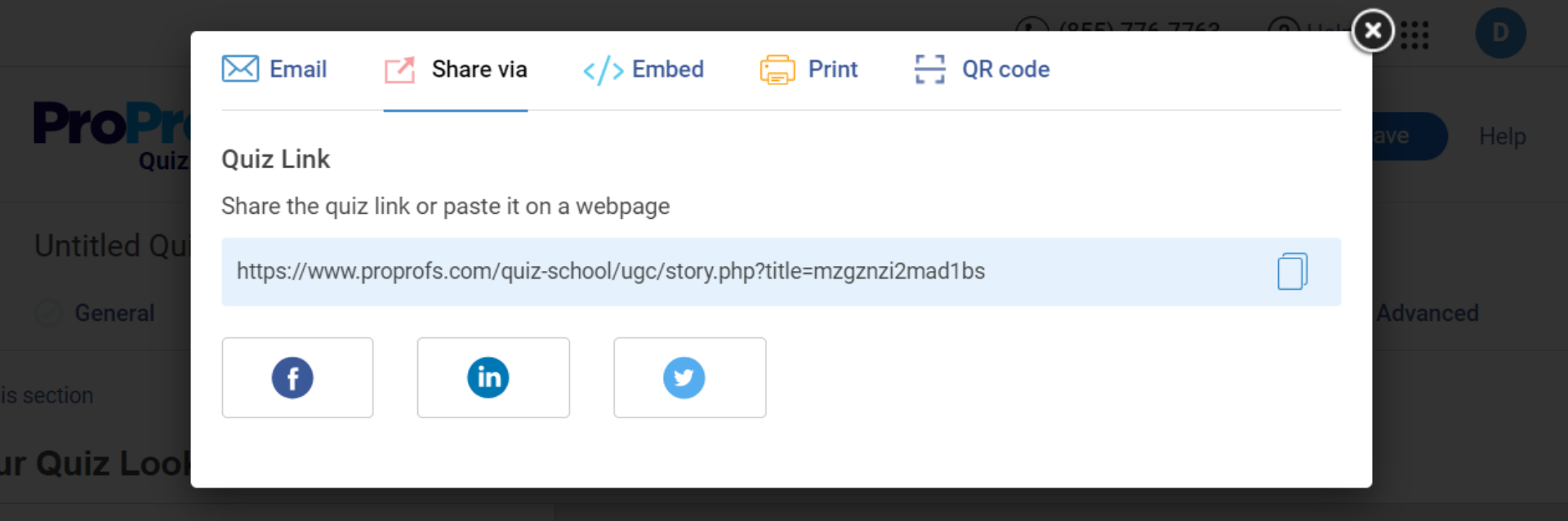This screenshot has height=521, width=1568.
Task: Copy the quiz link with copy icon
Action: (x=1292, y=271)
